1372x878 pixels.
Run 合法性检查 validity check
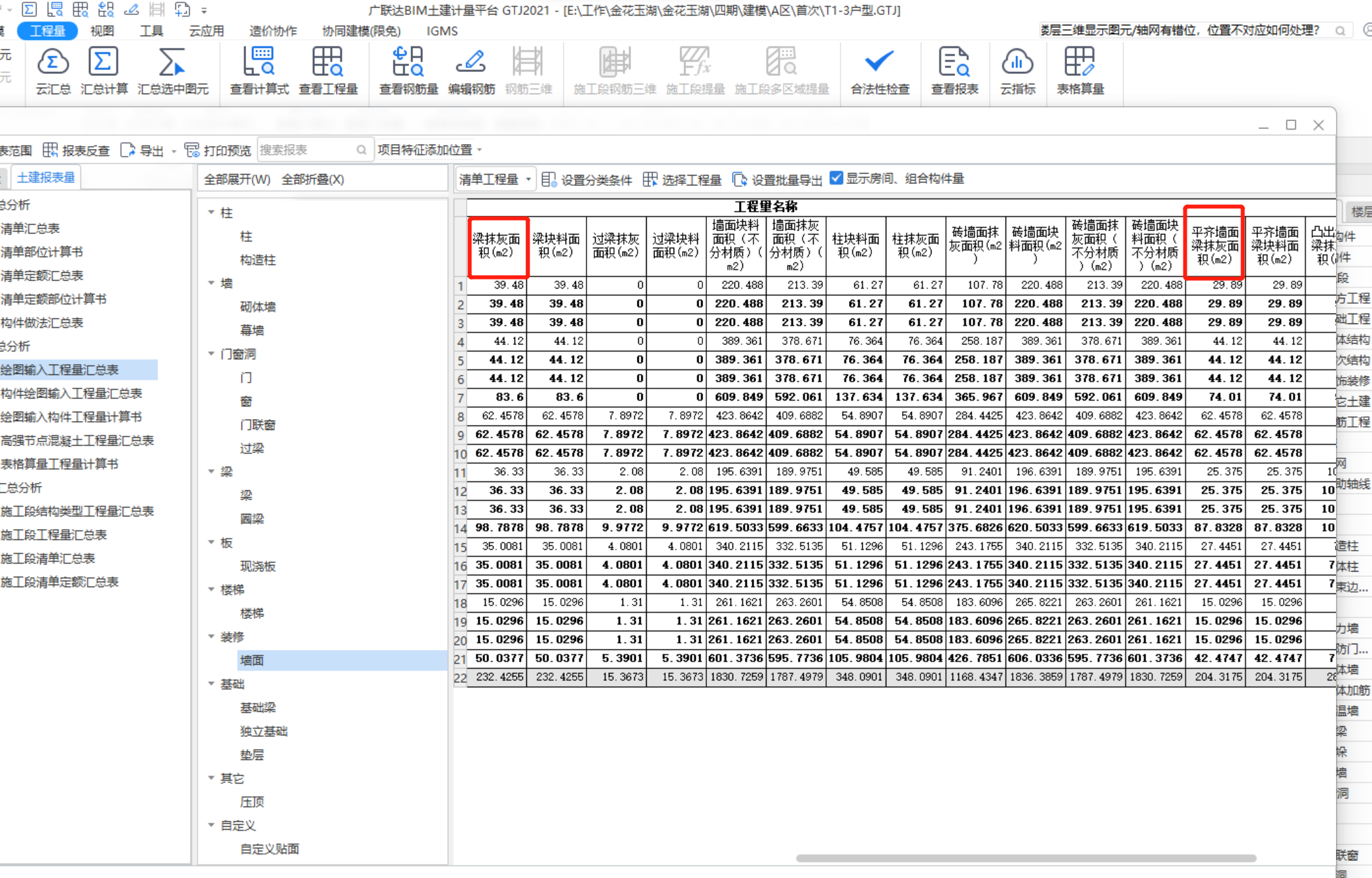pos(880,71)
